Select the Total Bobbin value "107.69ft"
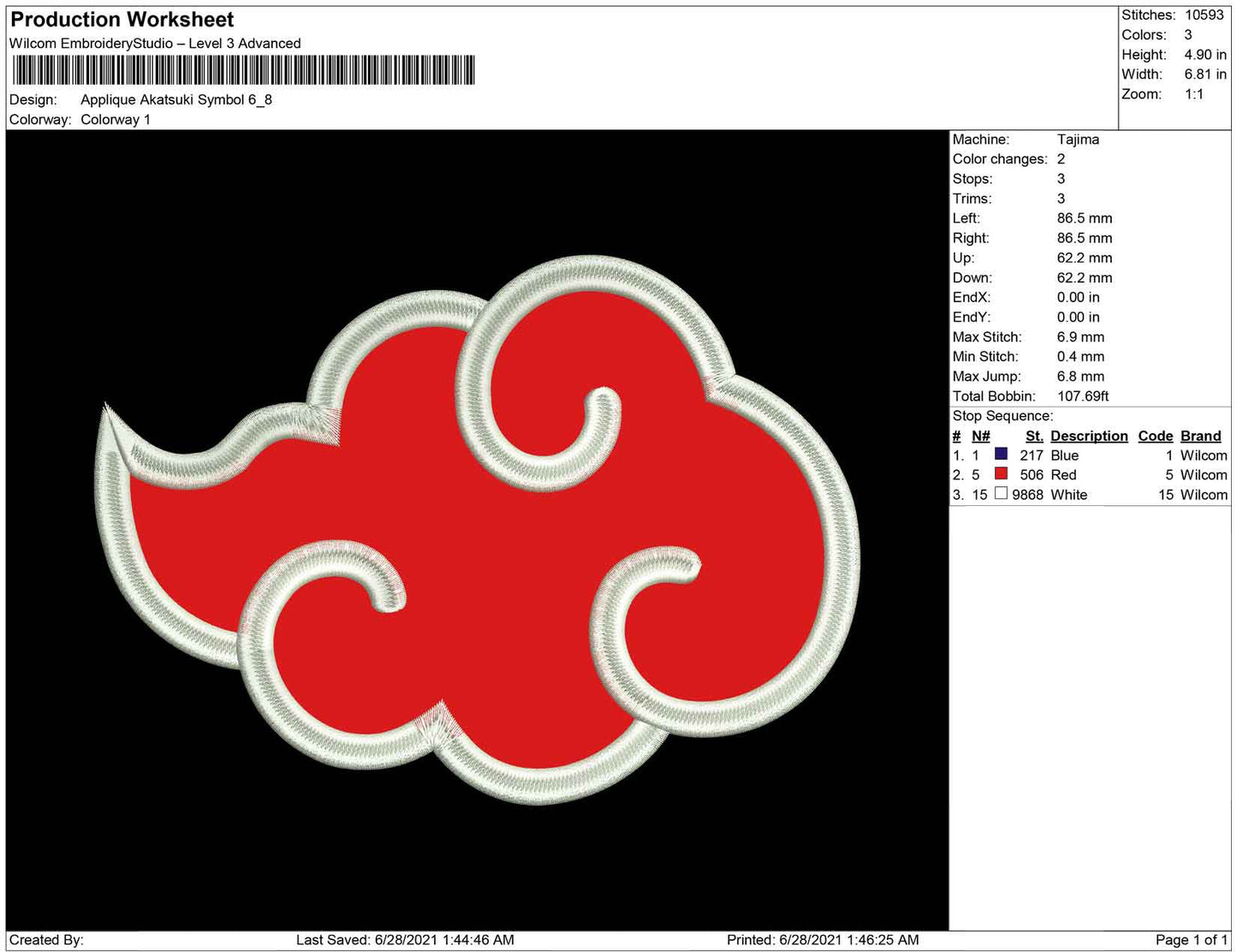Image resolution: width=1237 pixels, height=952 pixels. [x=1083, y=396]
